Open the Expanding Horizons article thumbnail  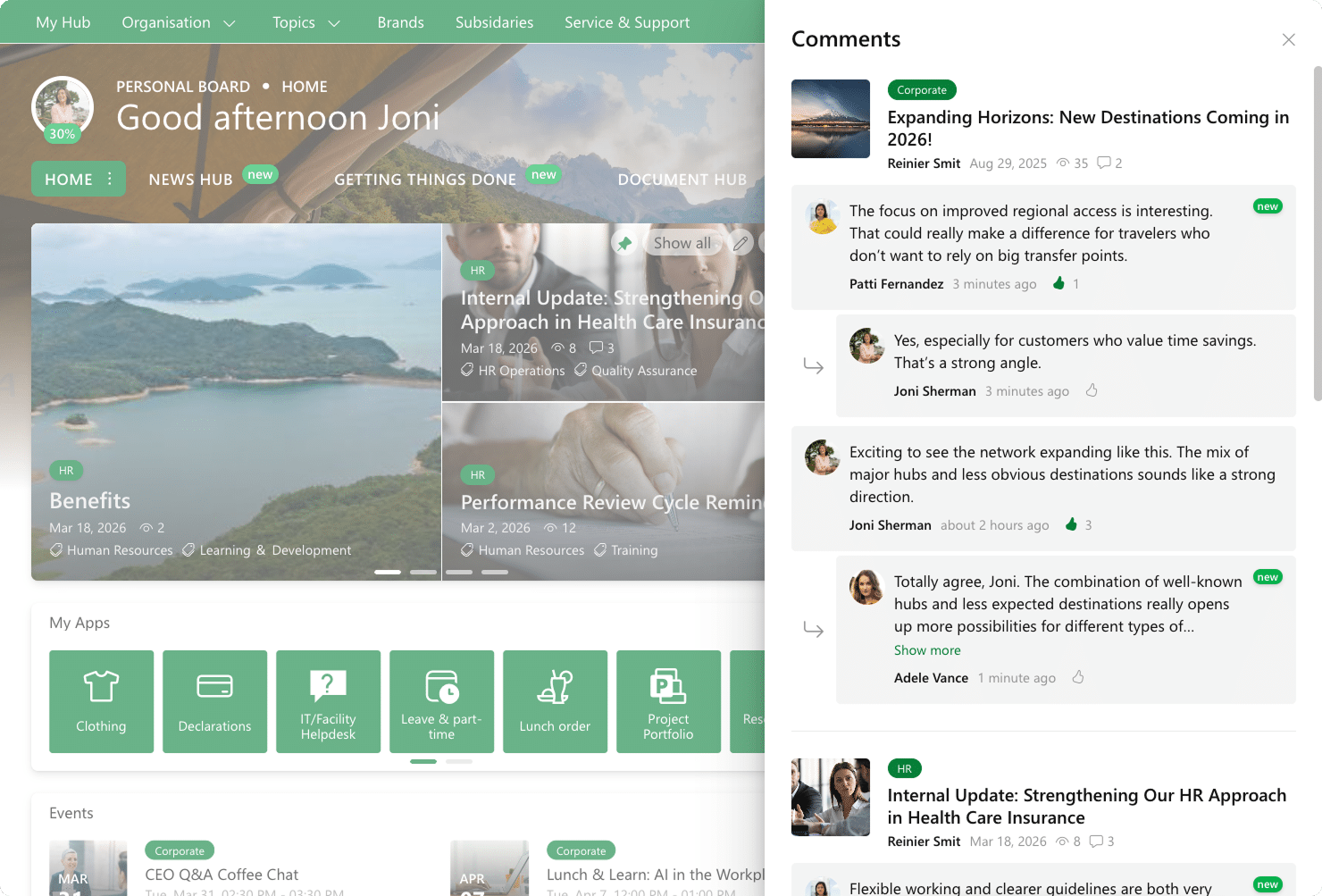click(830, 119)
